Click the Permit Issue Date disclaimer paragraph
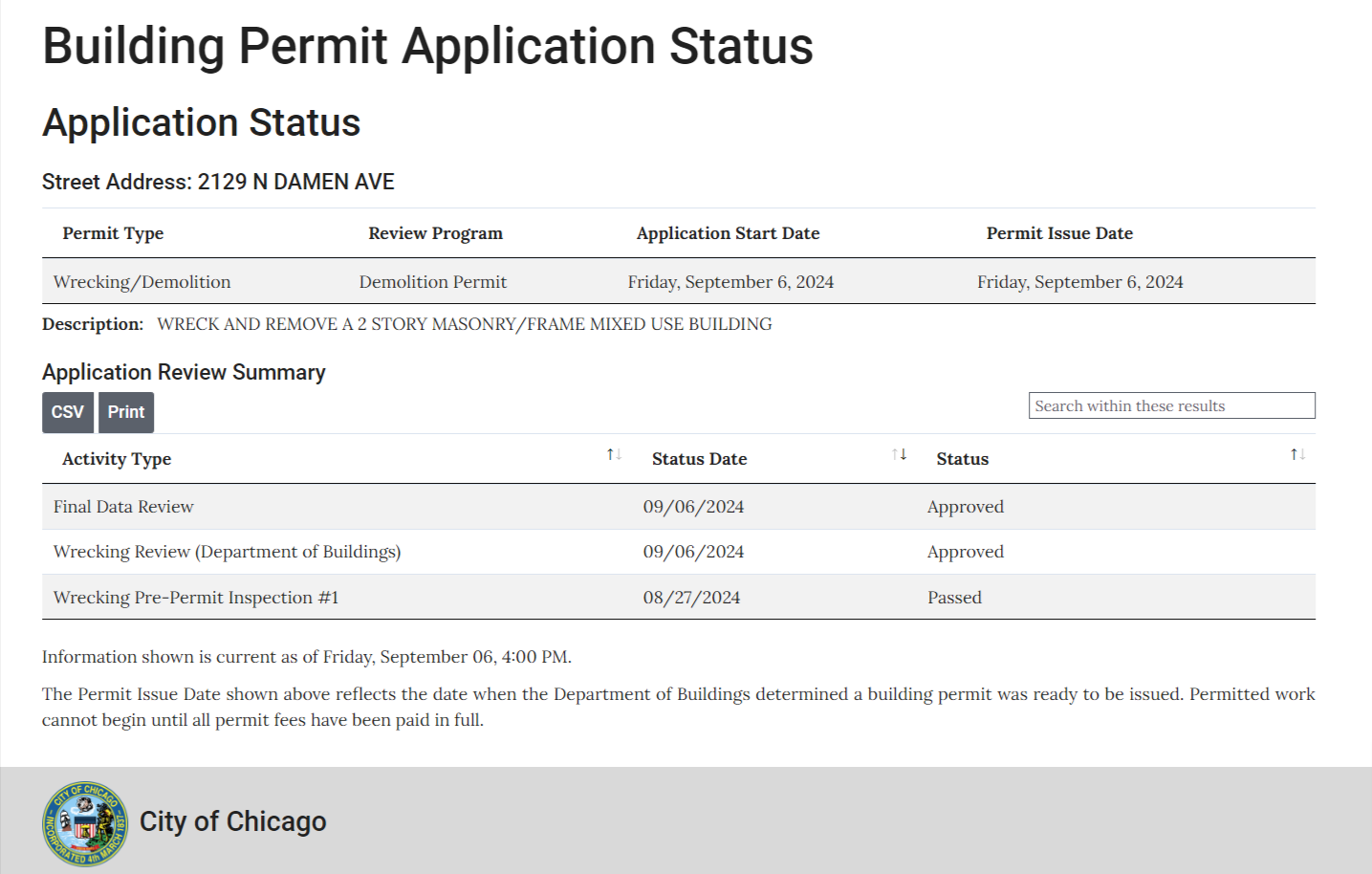This screenshot has height=874, width=1372. [x=679, y=707]
